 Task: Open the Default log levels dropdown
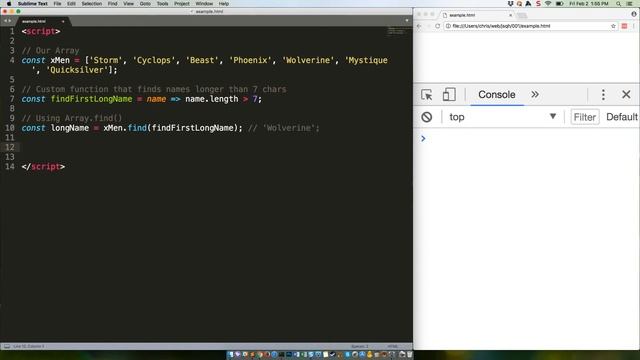(622, 117)
